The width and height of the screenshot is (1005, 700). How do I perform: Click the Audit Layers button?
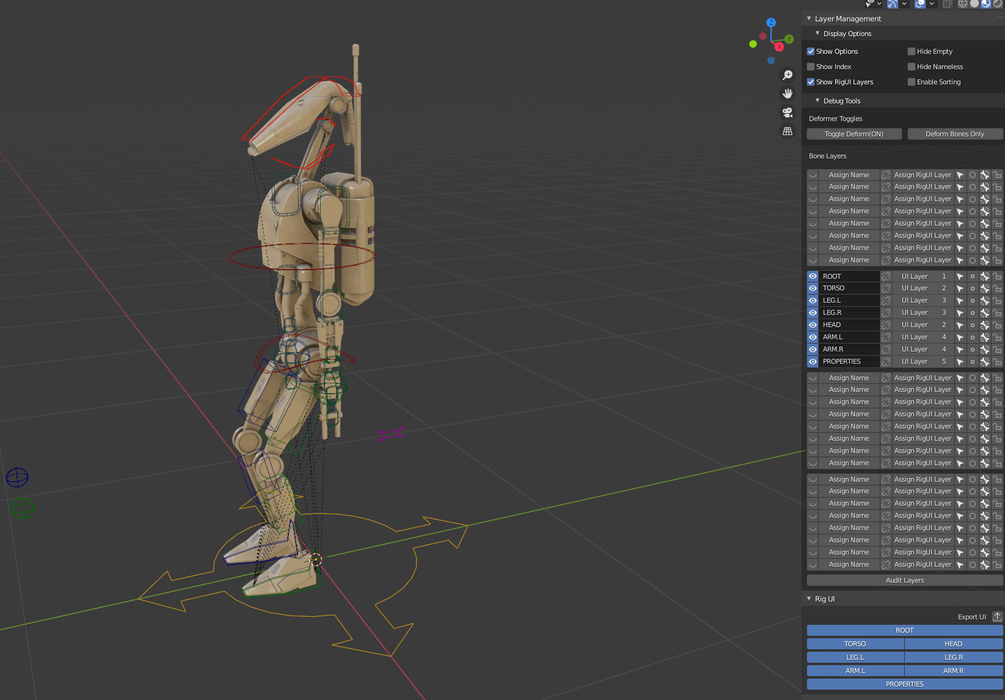coord(904,580)
